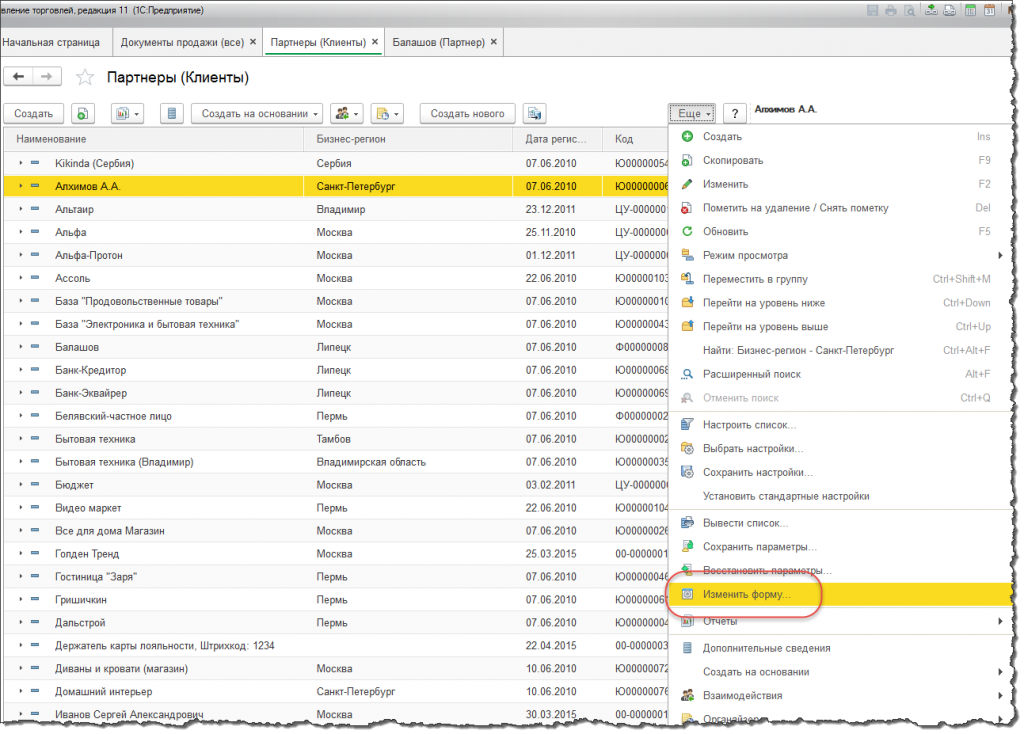Select the Дальстрой row

click(336, 622)
